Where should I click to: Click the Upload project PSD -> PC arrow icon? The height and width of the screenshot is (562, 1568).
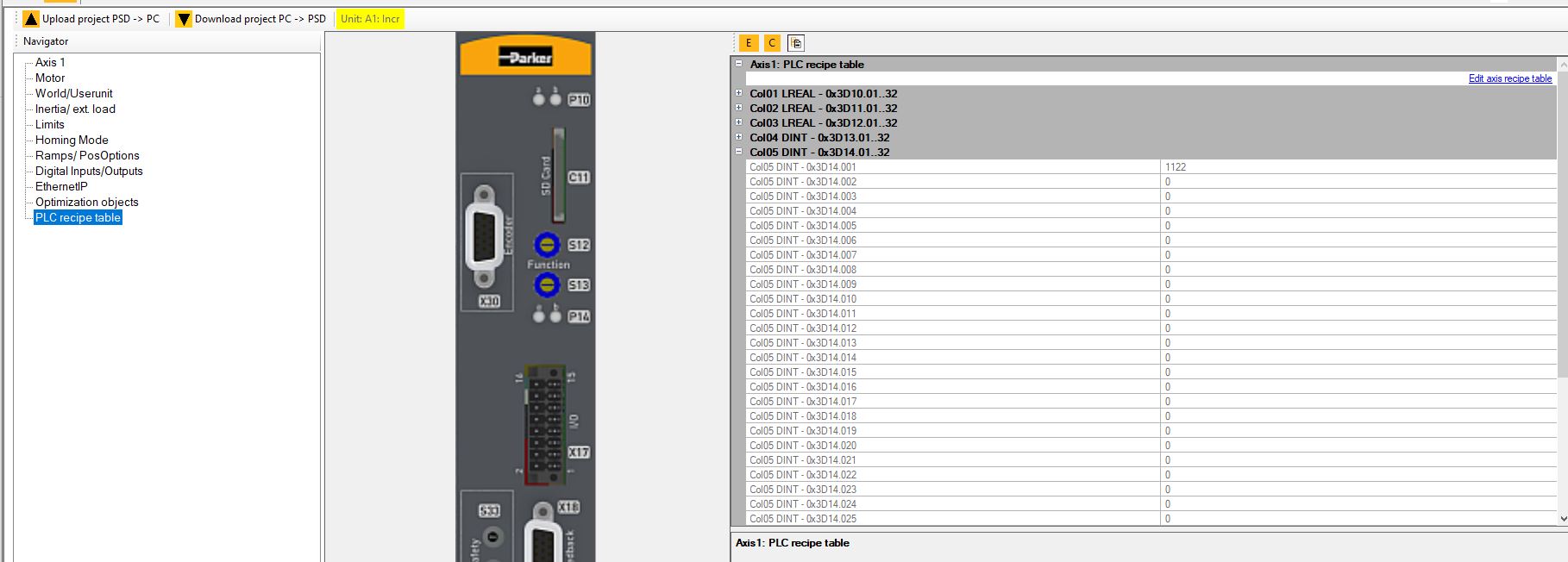(x=31, y=19)
